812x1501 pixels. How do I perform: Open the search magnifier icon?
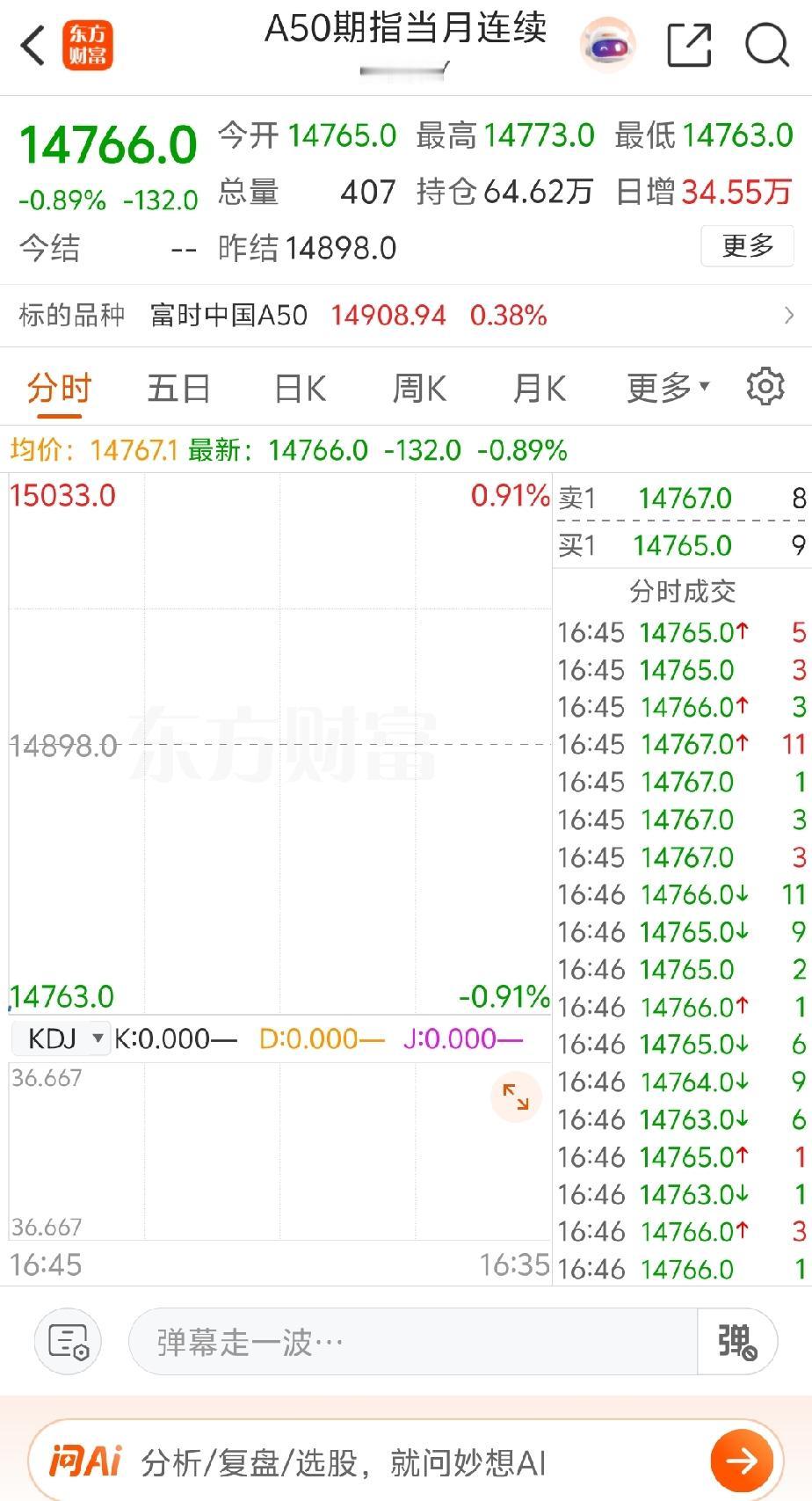point(767,45)
